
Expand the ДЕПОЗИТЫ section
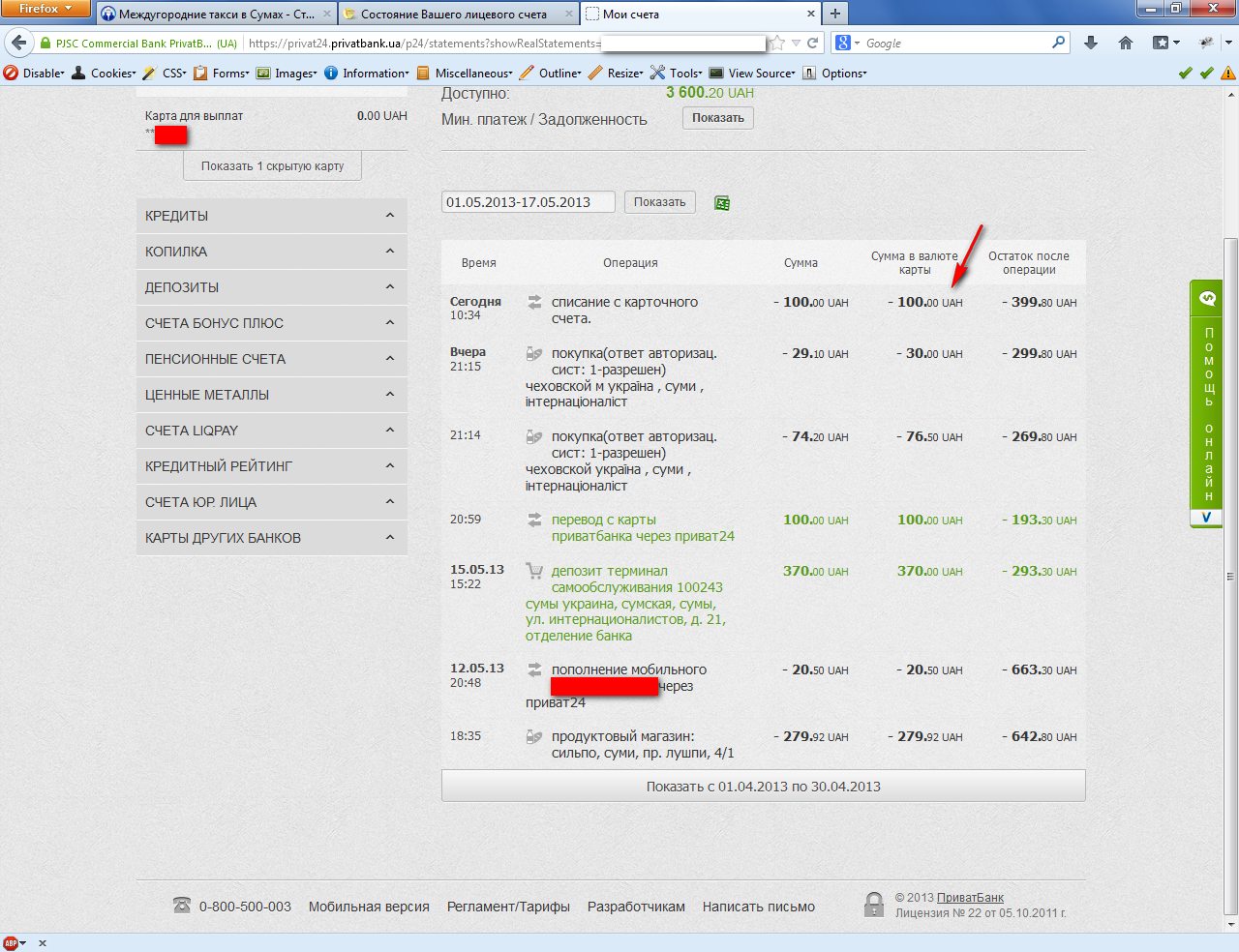pyautogui.click(x=271, y=287)
